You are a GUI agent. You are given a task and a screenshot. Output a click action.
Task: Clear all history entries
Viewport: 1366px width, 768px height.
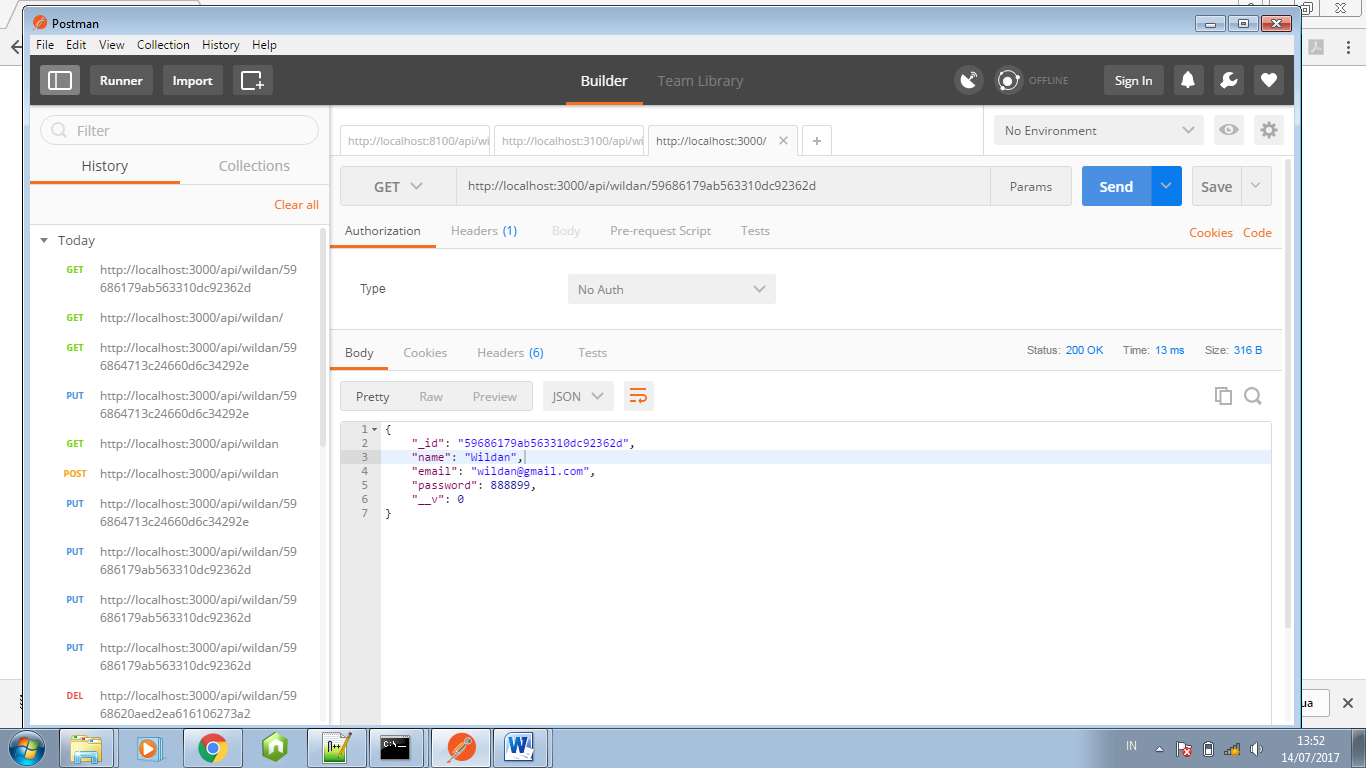[296, 205]
